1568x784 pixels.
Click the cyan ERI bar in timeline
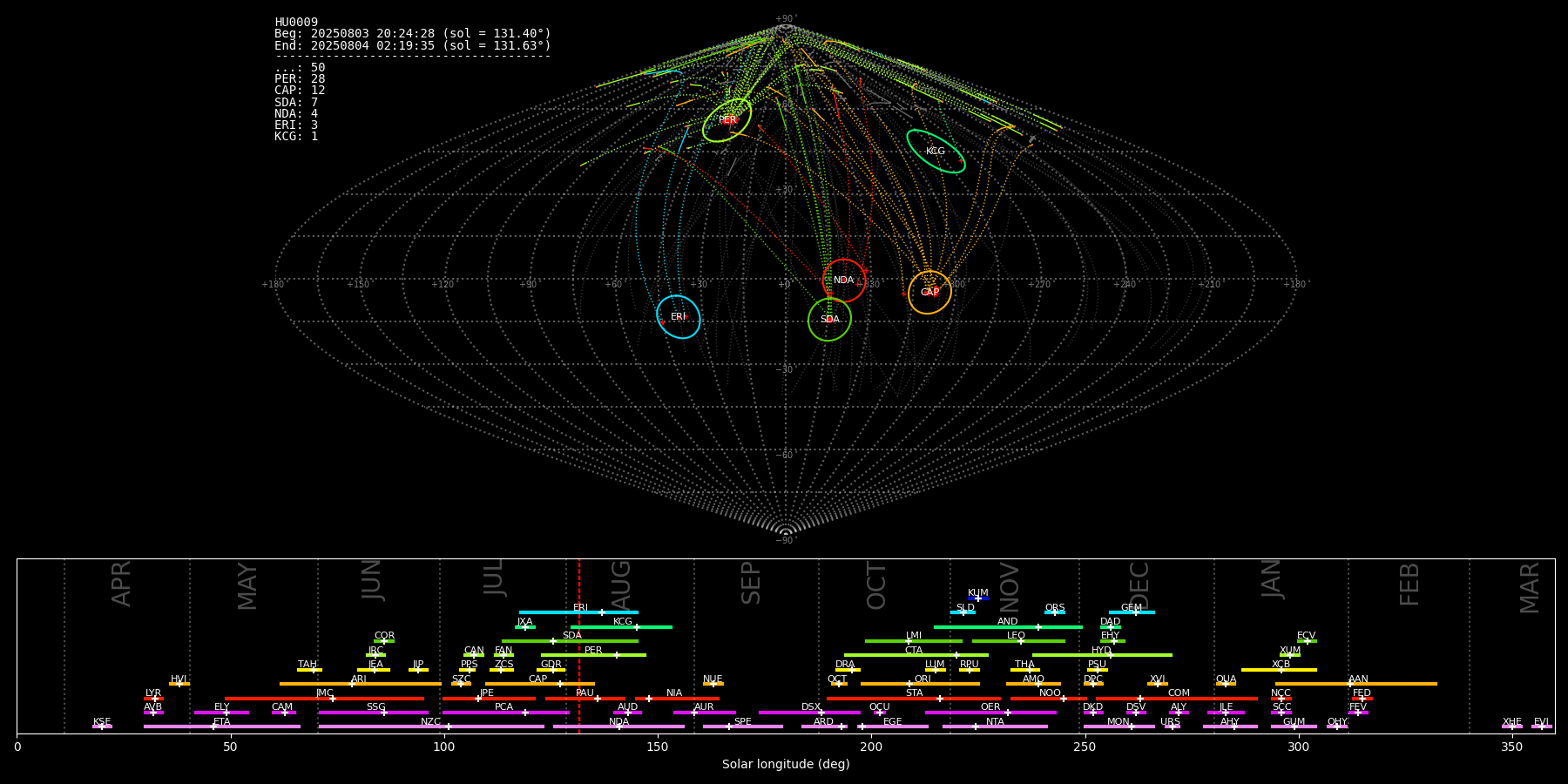coord(578,612)
